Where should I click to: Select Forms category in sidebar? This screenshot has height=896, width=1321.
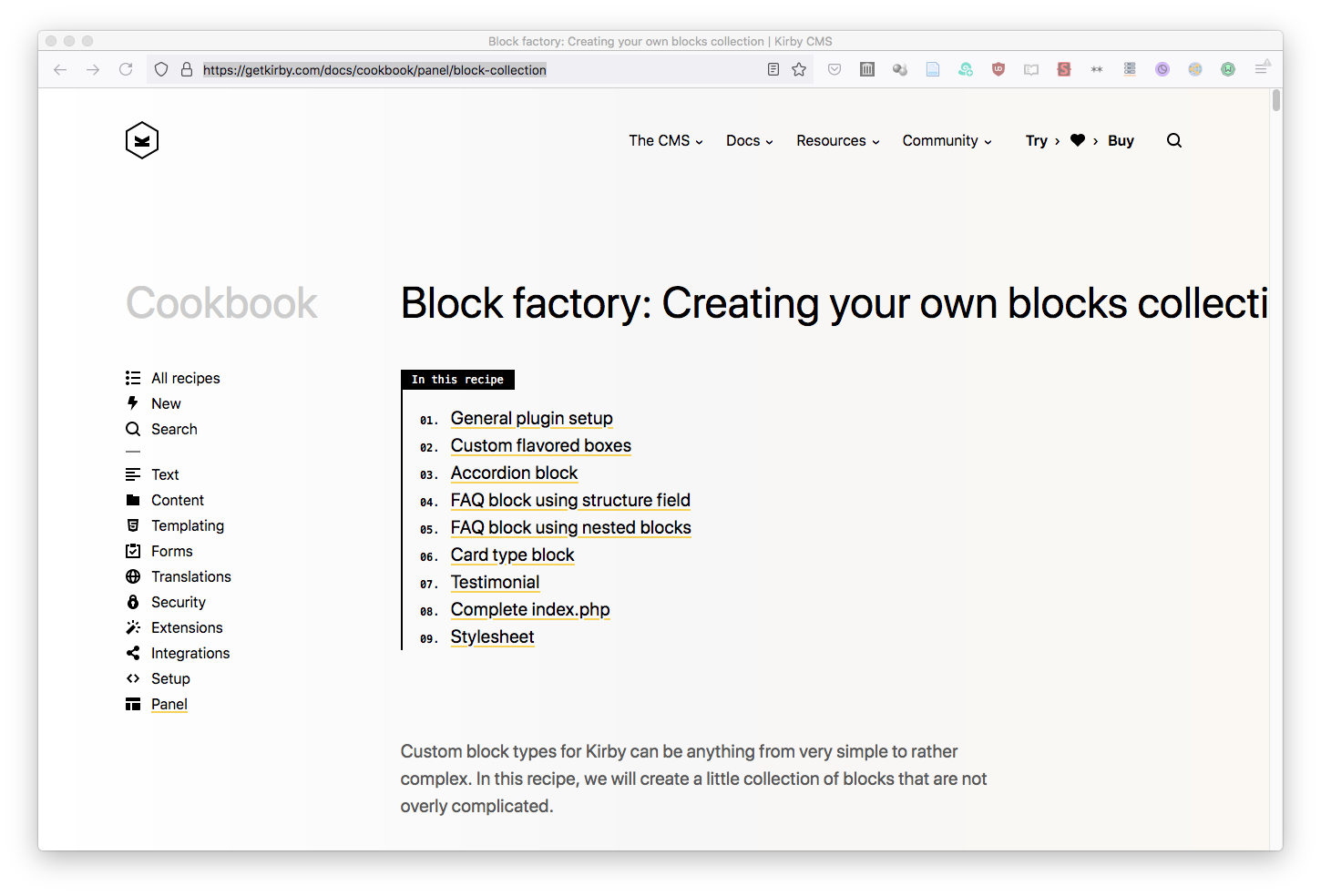click(159, 551)
